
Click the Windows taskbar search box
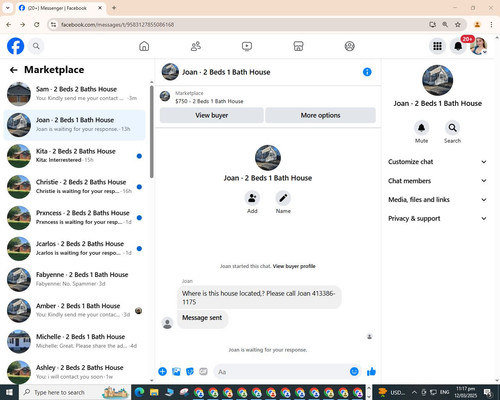(x=75, y=392)
